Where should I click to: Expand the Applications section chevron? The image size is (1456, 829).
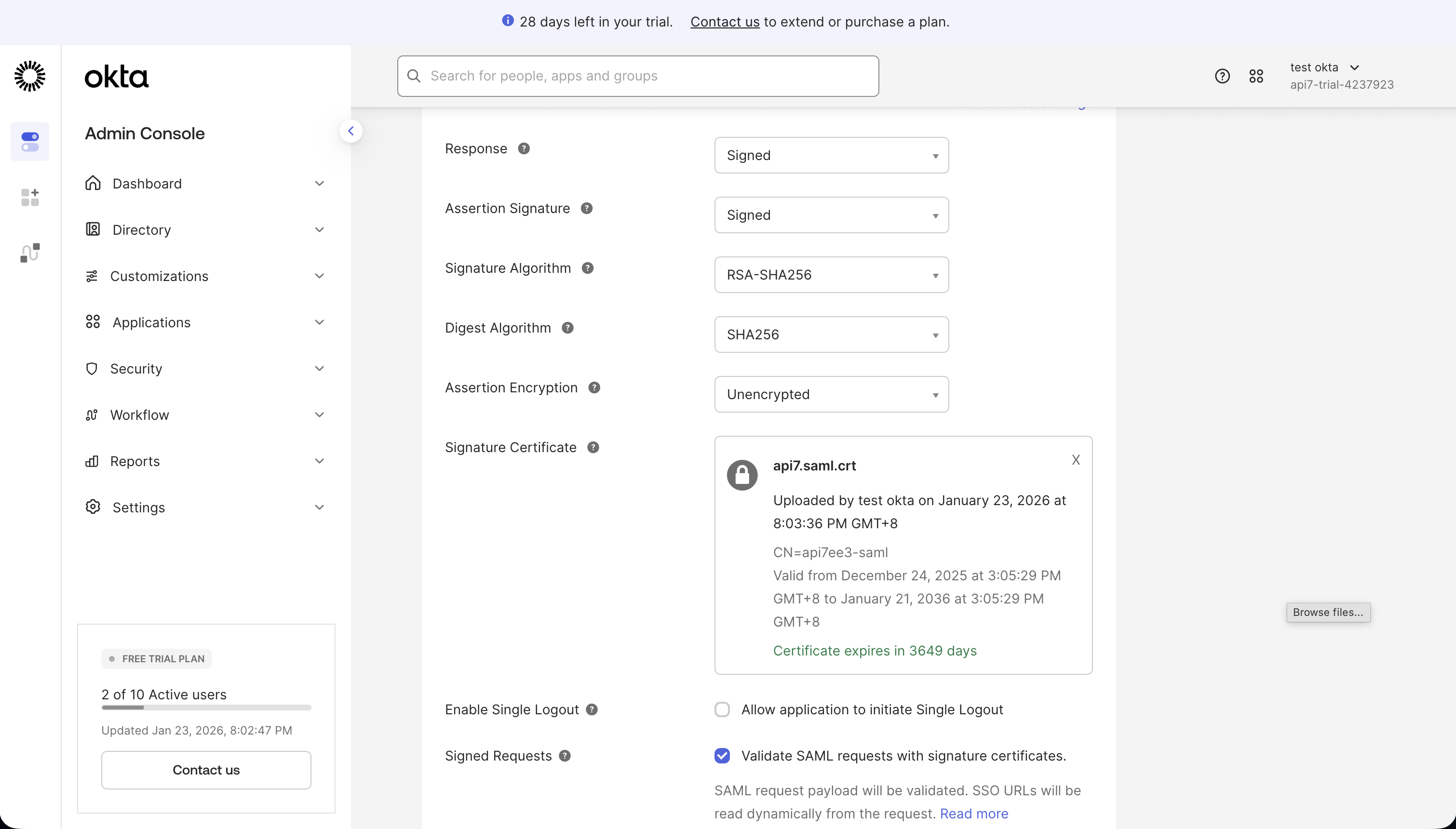320,321
